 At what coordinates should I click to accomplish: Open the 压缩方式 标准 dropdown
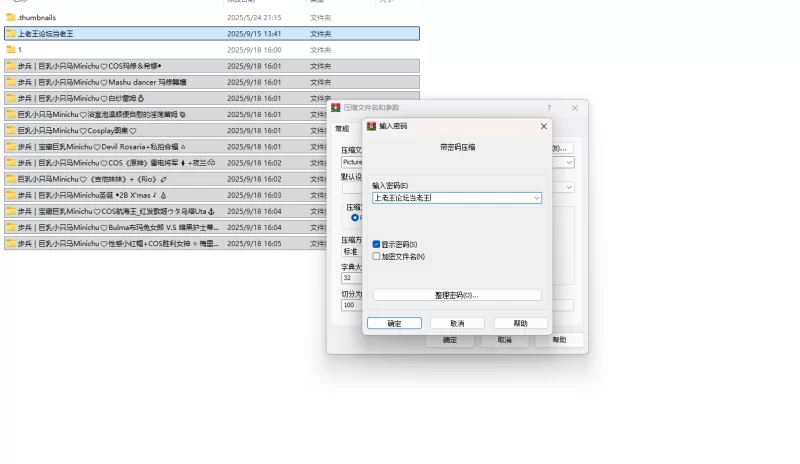point(350,252)
